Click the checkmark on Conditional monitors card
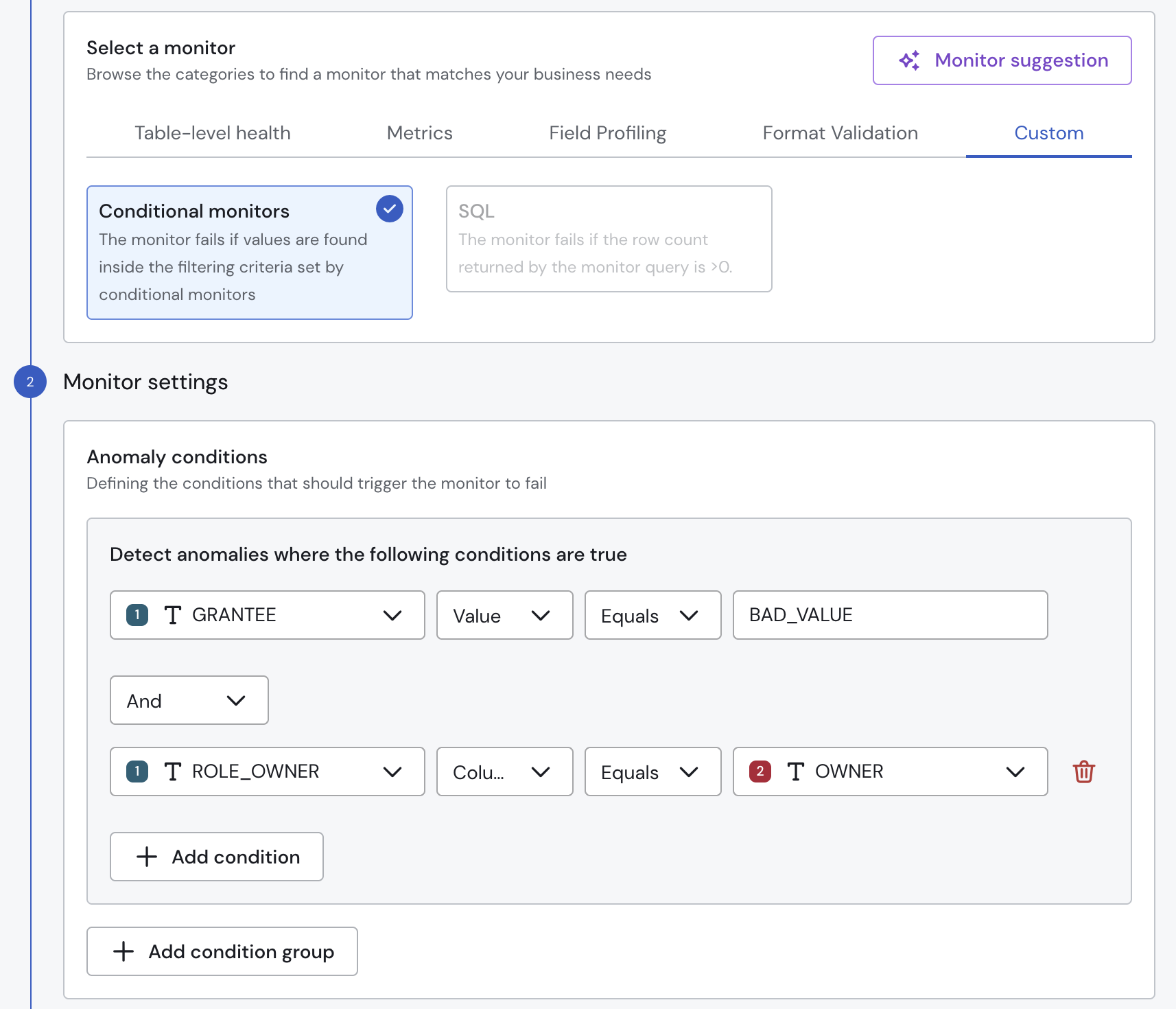Viewport: 1176px width, 1009px height. 389,209
